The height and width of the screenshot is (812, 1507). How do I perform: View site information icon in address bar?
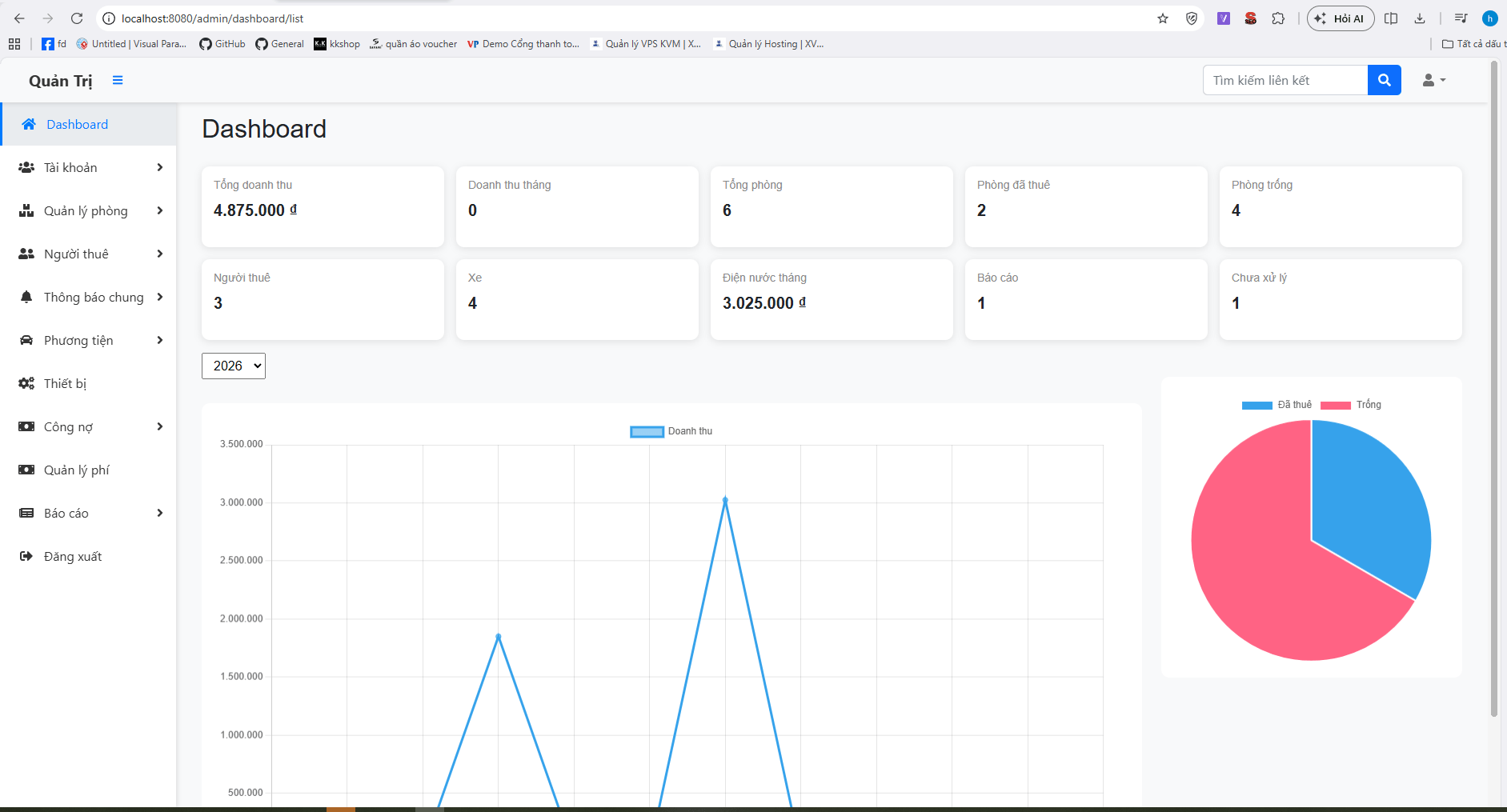click(x=109, y=18)
